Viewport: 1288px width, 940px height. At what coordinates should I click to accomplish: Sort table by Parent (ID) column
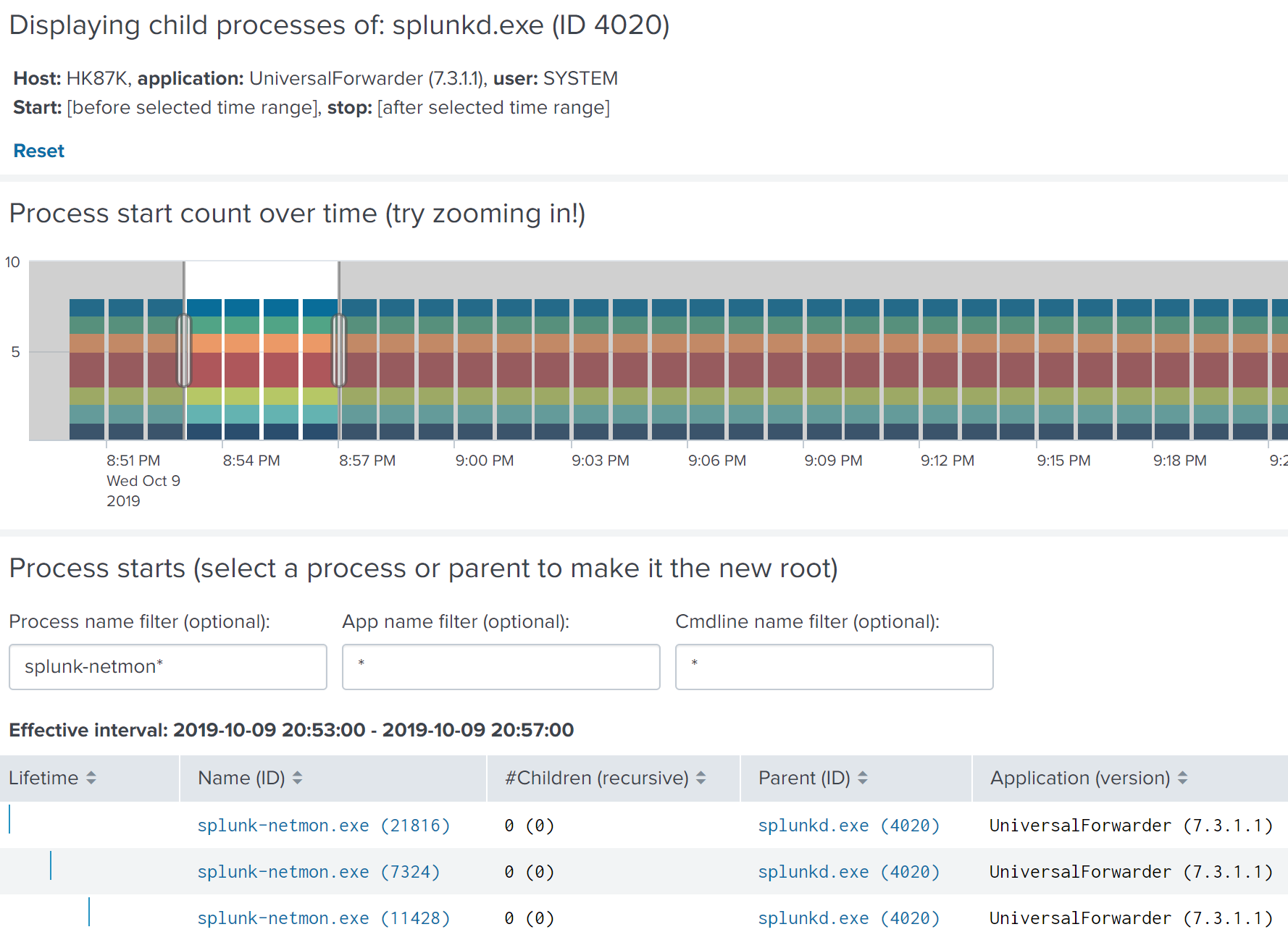click(x=813, y=778)
